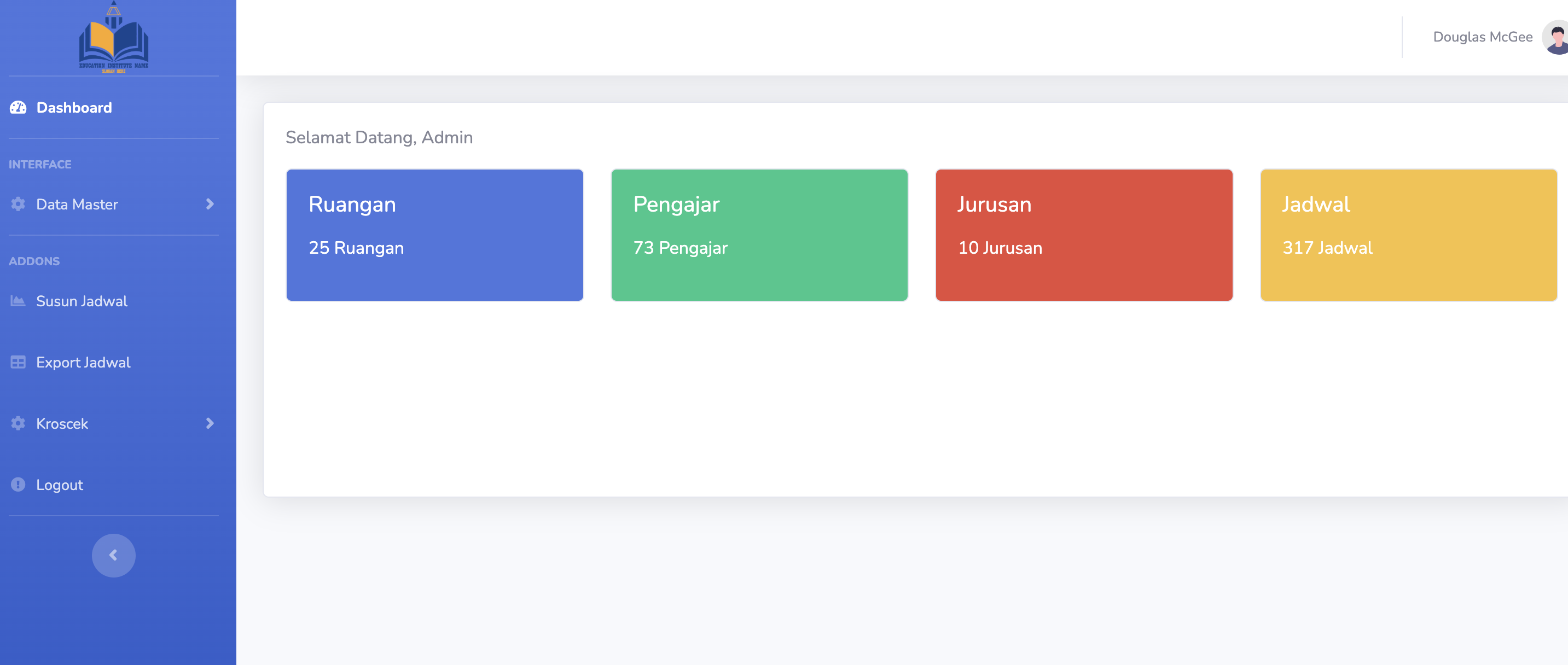This screenshot has height=665, width=1568.
Task: Click the Selamat Datang, Admin heading
Action: pos(379,137)
